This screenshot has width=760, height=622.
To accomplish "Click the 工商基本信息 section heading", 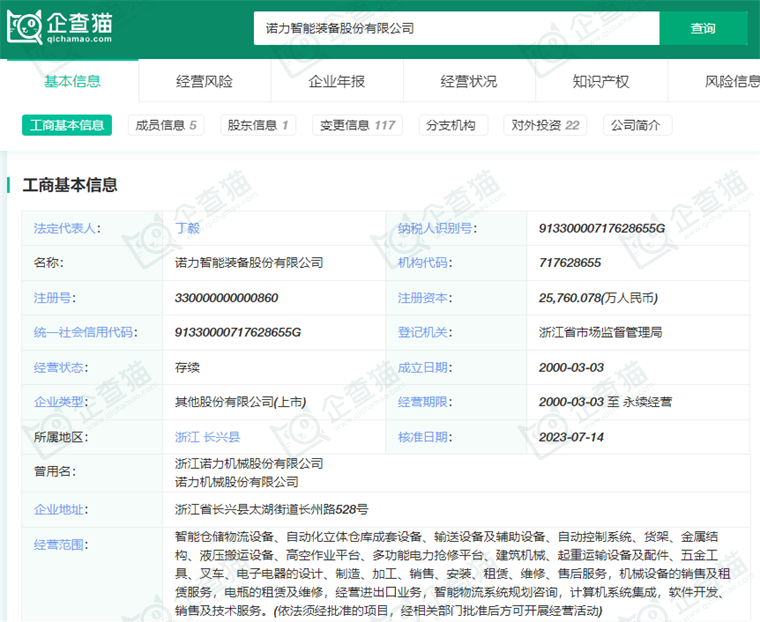I will 70,185.
